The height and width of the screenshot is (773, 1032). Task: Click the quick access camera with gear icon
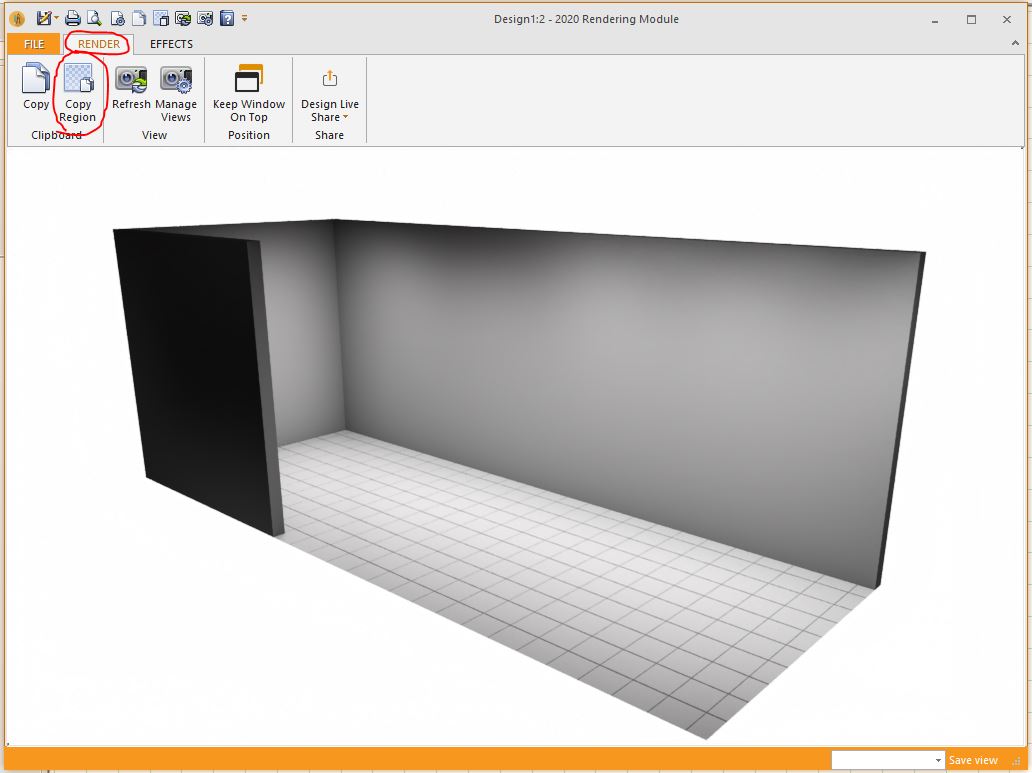[205, 18]
